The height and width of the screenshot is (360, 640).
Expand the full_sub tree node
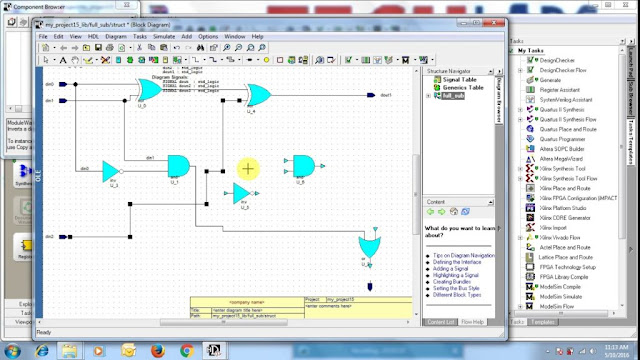pos(428,96)
